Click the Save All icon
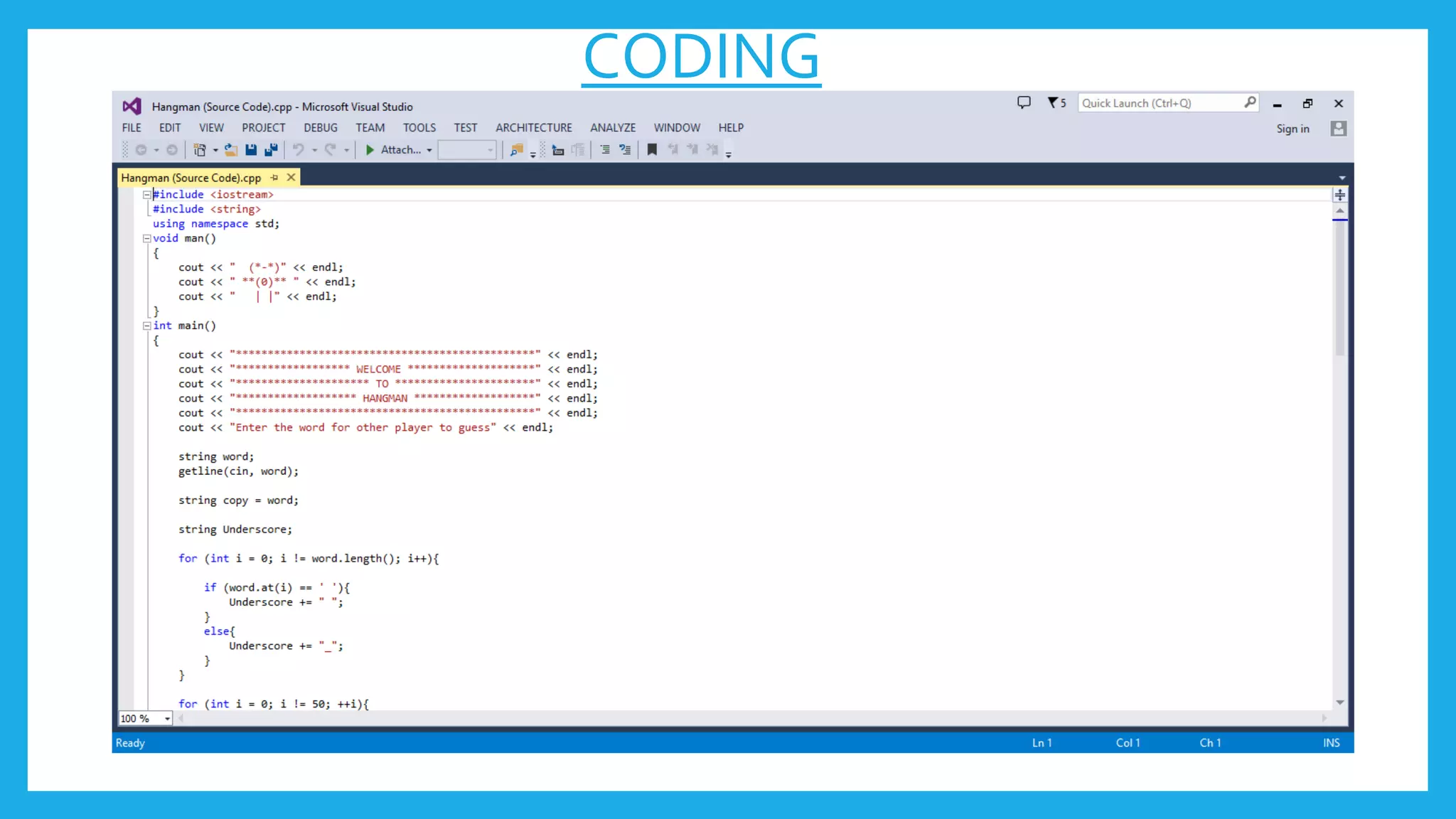Viewport: 1456px width, 819px height. [x=271, y=149]
